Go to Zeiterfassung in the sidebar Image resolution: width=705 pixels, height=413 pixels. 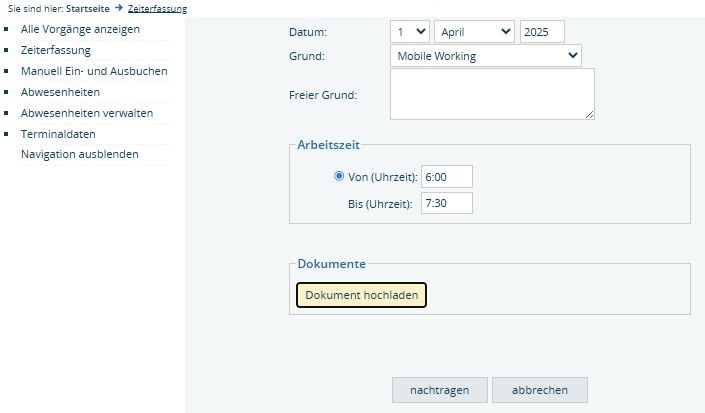click(x=56, y=50)
